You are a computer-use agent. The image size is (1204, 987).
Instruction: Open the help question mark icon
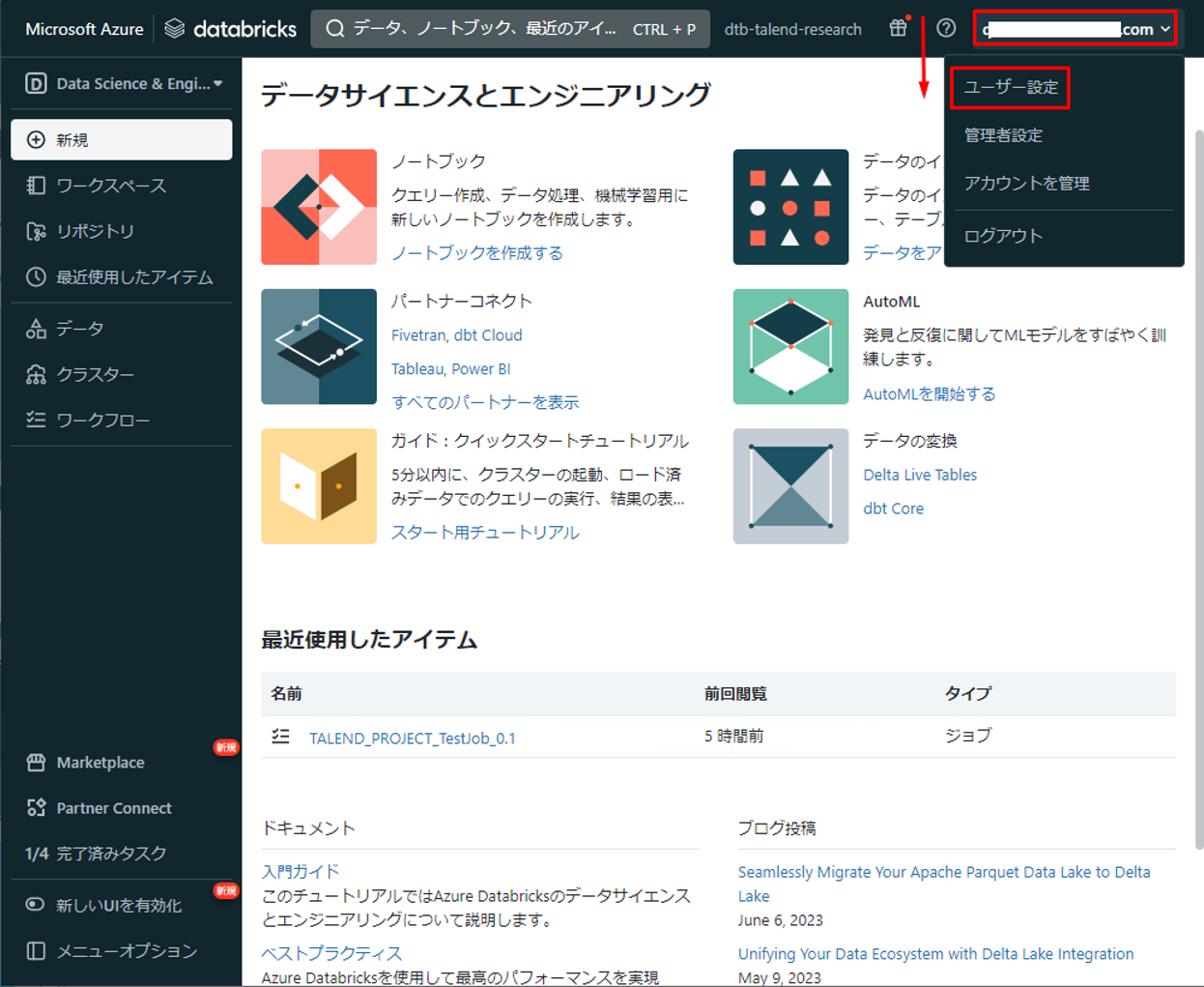pos(946,28)
